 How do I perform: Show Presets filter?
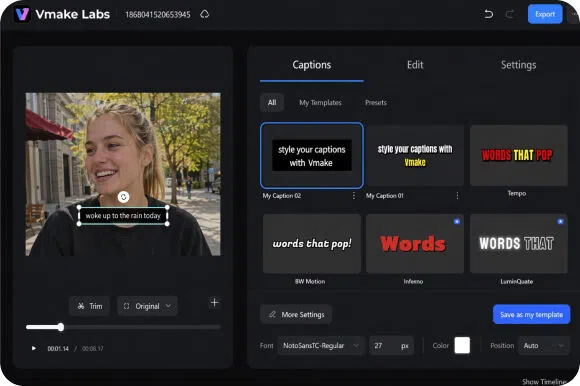pos(376,102)
